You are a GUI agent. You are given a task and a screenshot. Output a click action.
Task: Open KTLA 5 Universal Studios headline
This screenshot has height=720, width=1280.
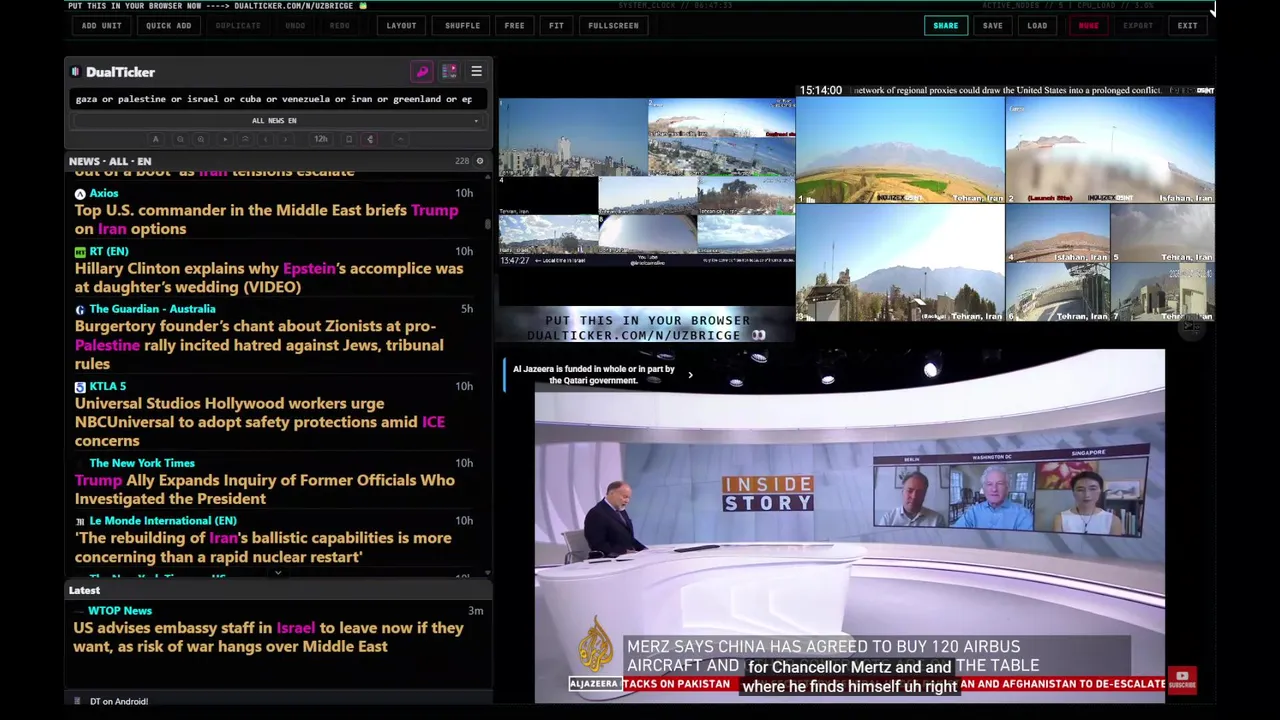point(260,422)
